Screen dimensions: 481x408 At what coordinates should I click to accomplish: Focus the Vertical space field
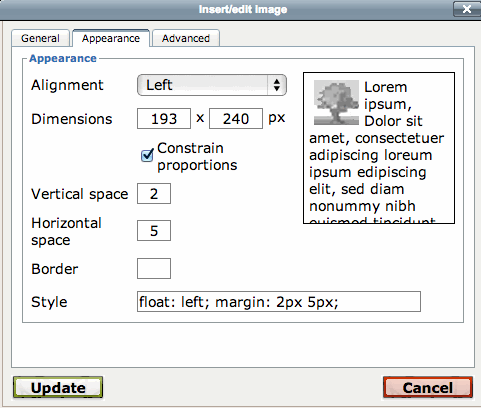tap(154, 193)
